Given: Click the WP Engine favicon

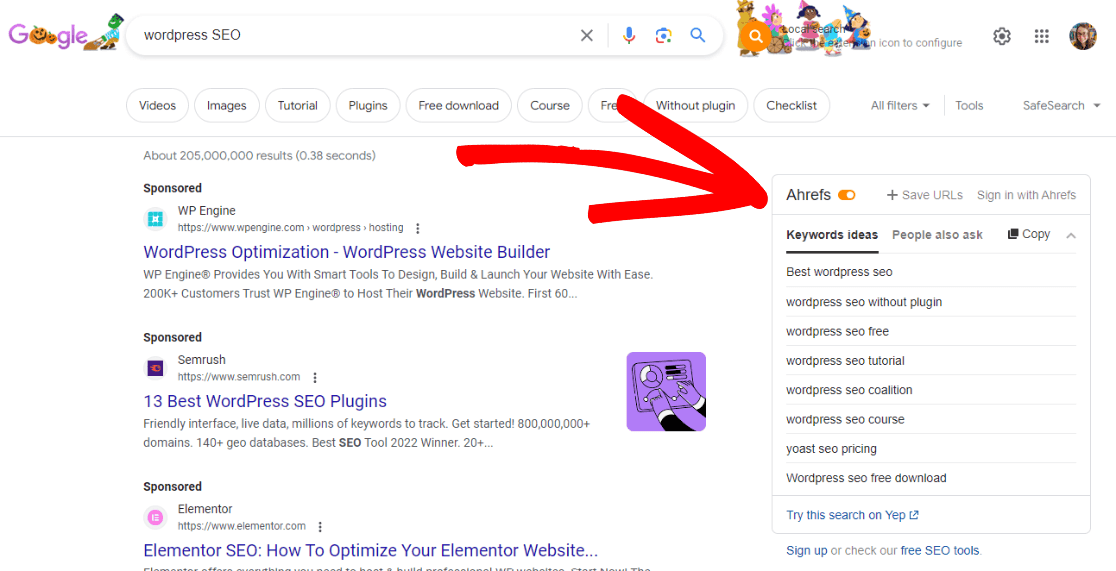Looking at the screenshot, I should [155, 219].
